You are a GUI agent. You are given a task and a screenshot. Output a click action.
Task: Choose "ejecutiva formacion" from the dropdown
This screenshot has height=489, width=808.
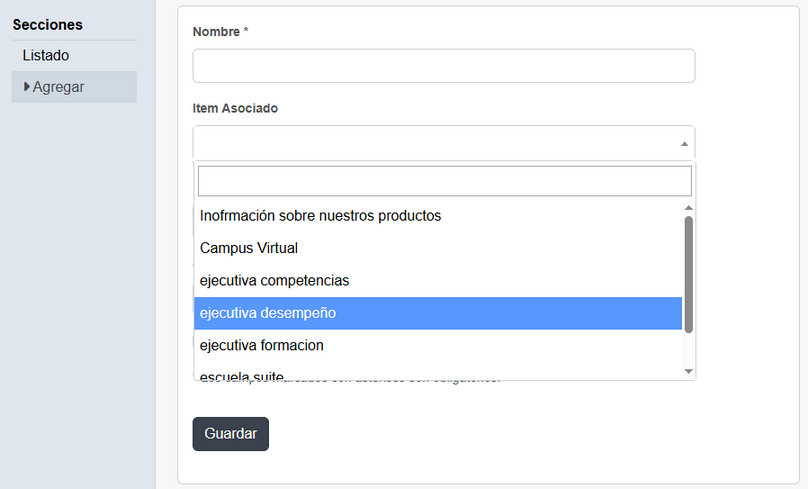pyautogui.click(x=262, y=346)
